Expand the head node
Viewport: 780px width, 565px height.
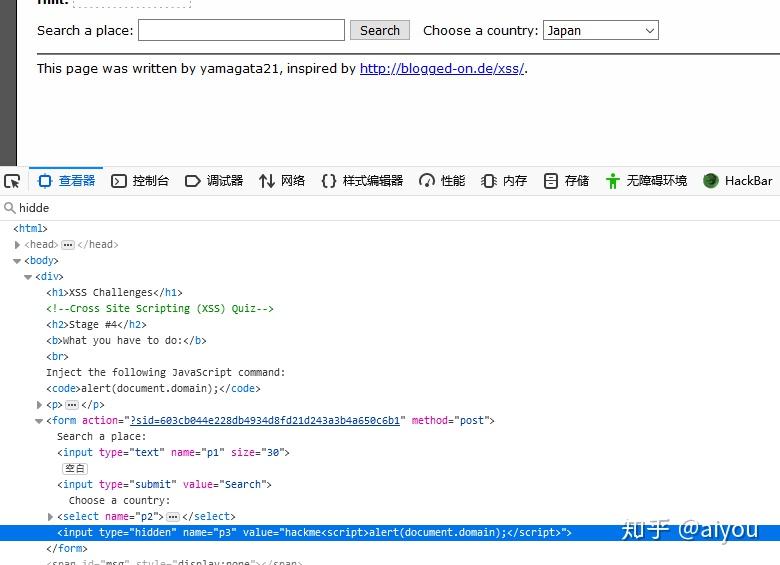[x=17, y=245]
